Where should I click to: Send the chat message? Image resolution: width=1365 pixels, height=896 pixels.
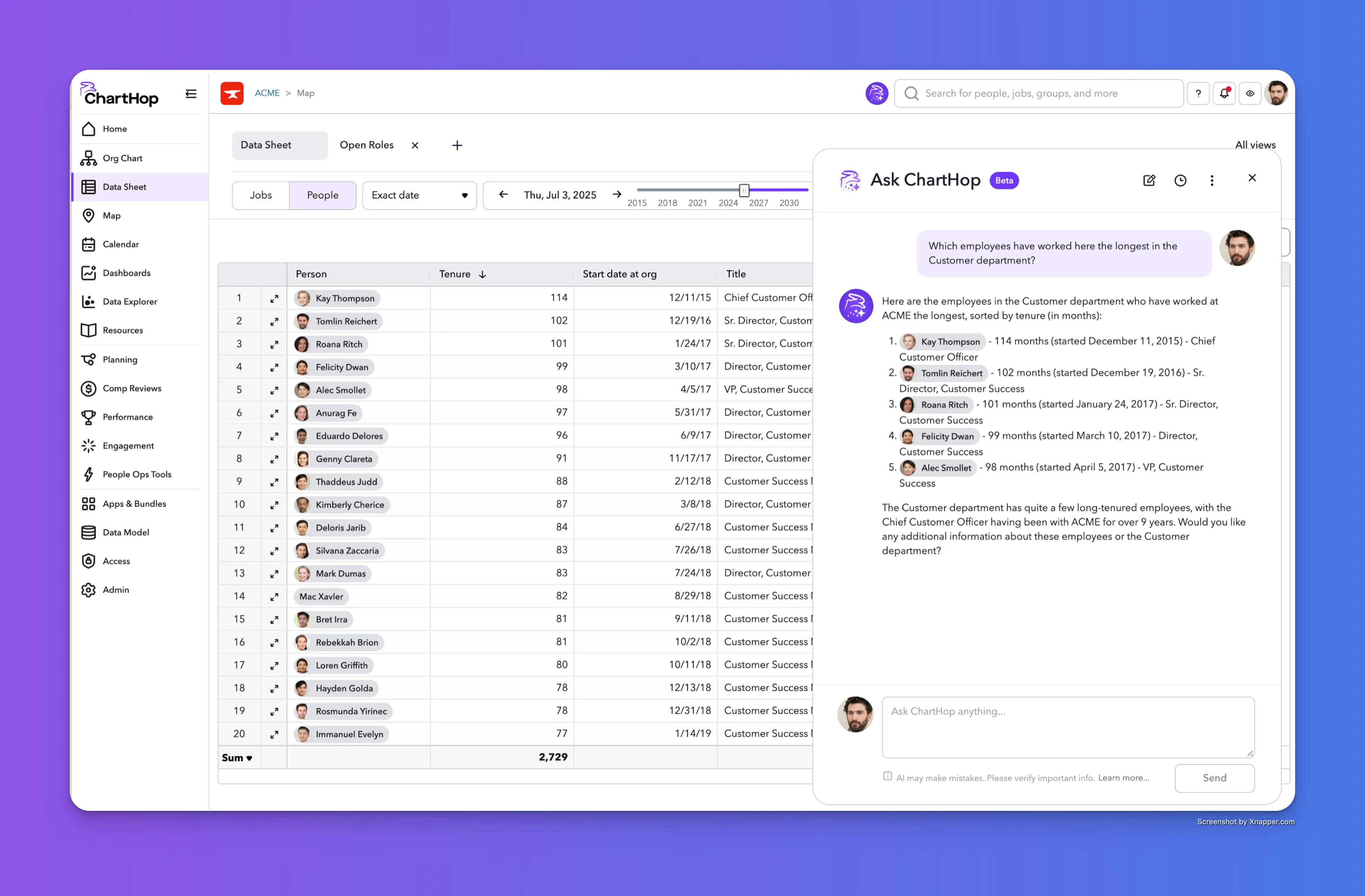click(1214, 778)
